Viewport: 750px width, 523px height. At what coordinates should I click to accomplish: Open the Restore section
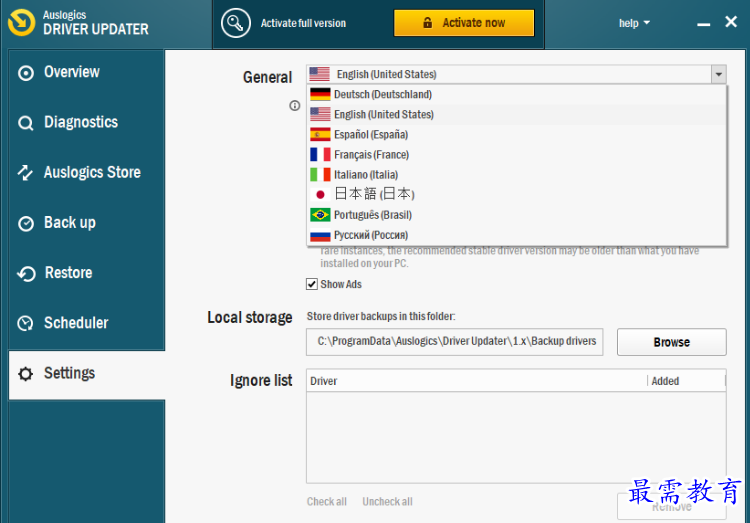(87, 273)
